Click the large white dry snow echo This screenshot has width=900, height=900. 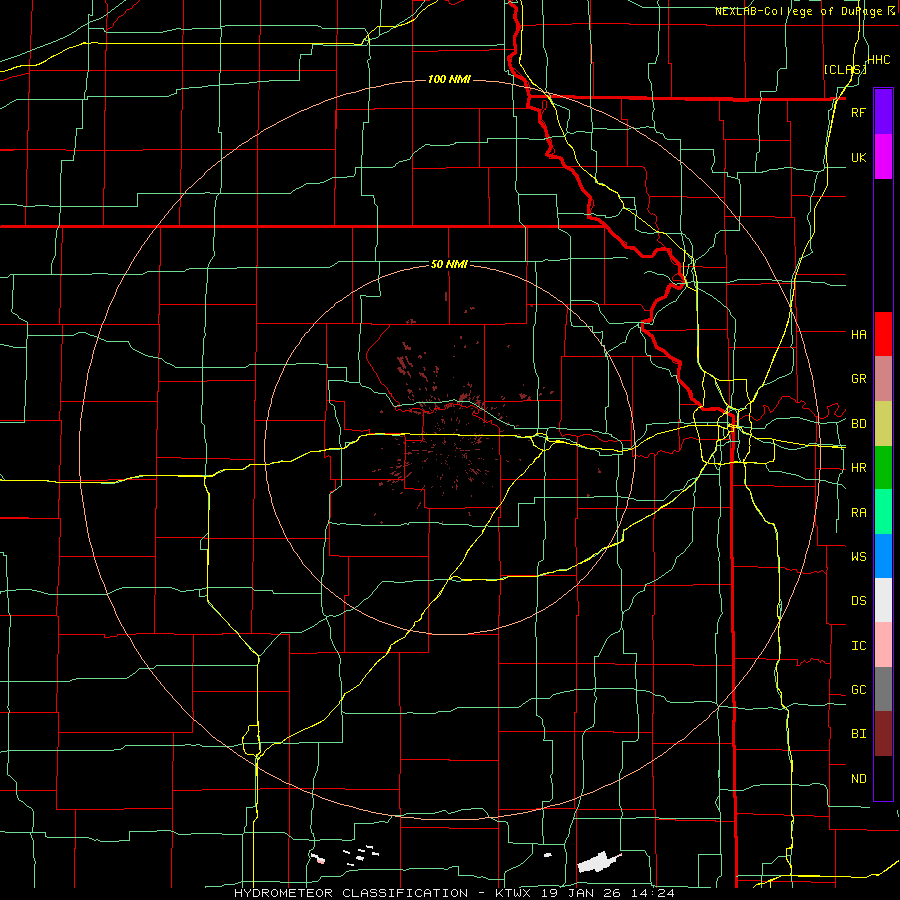[x=599, y=862]
